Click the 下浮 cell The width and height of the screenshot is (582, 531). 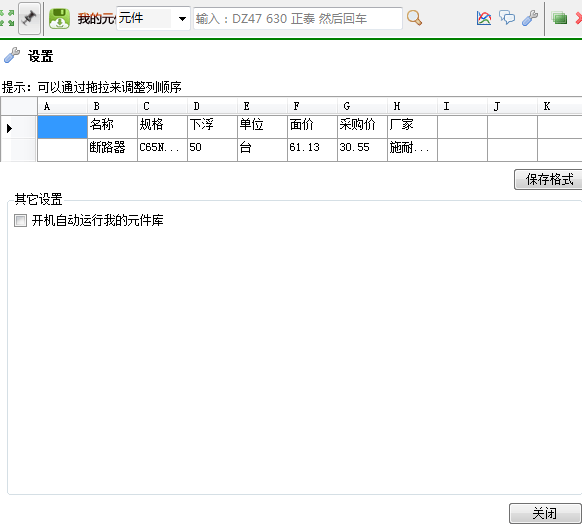[x=213, y=127]
